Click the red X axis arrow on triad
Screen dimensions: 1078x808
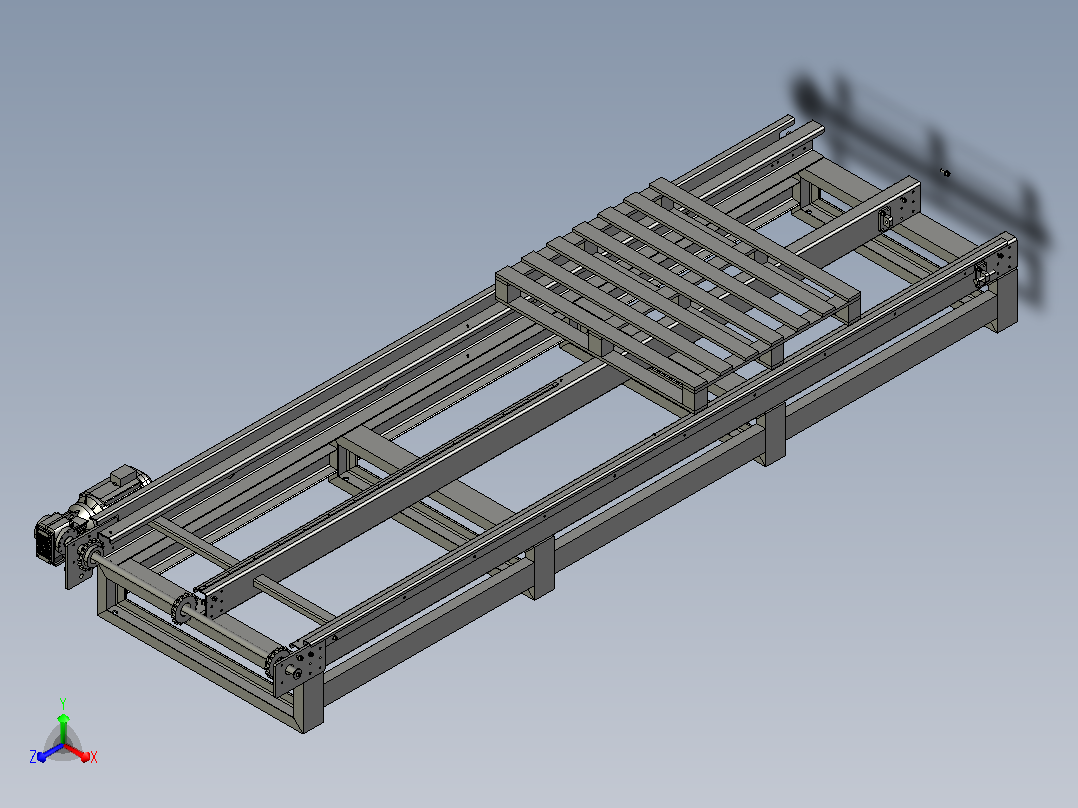(78, 752)
